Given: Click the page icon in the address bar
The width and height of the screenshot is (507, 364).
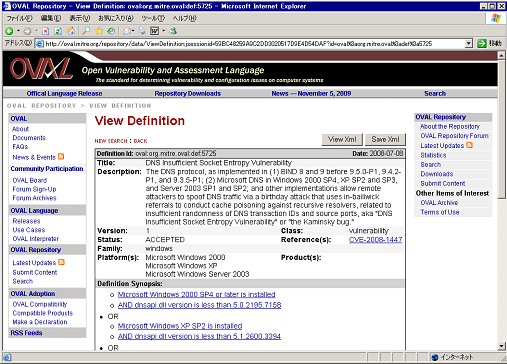Looking at the screenshot, I should pyautogui.click(x=40, y=43).
